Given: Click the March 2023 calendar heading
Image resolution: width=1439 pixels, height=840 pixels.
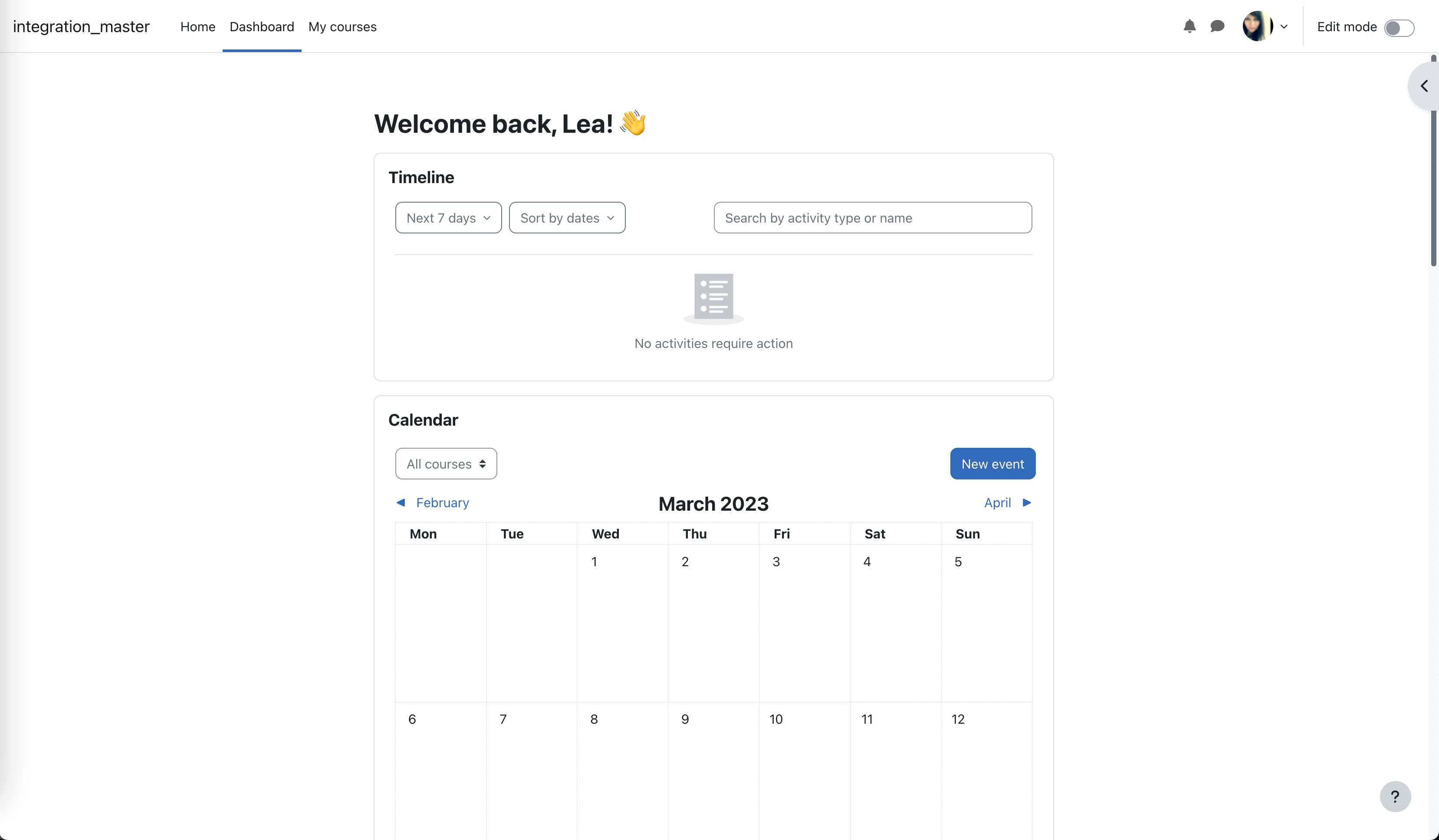Looking at the screenshot, I should coord(713,504).
